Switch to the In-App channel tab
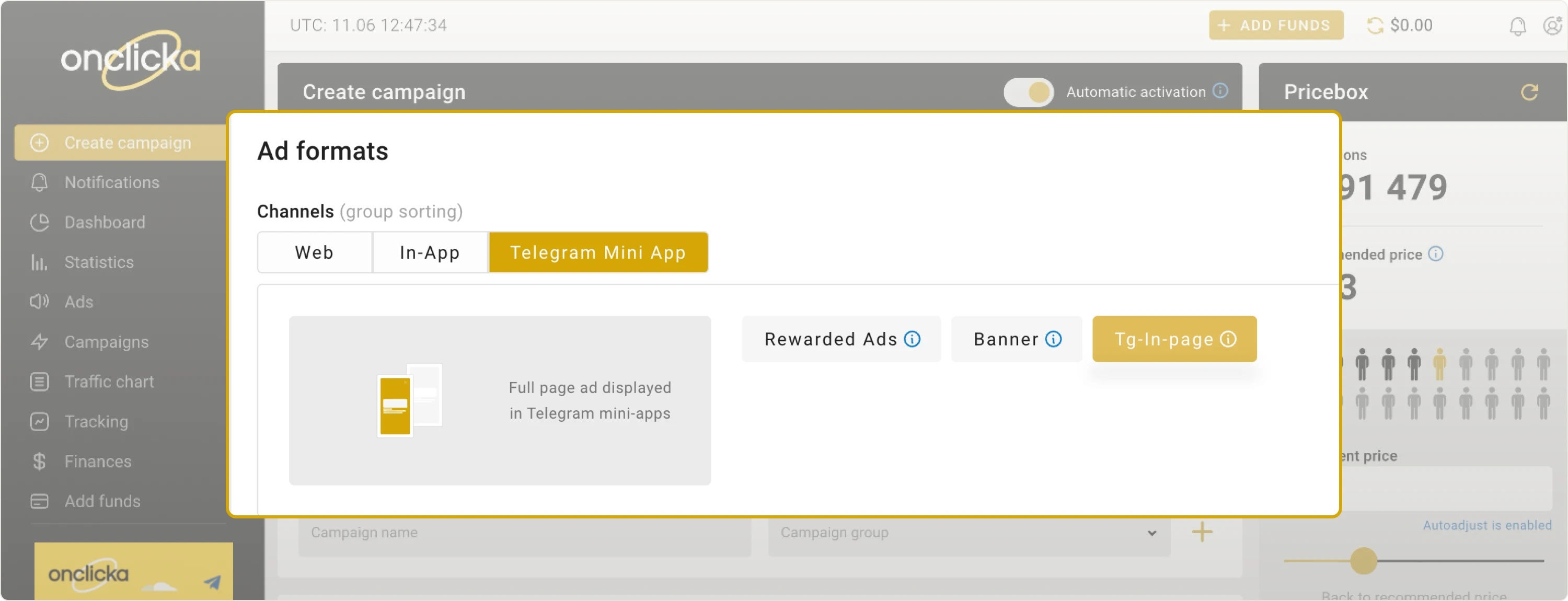The height and width of the screenshot is (601, 1568). 430,252
